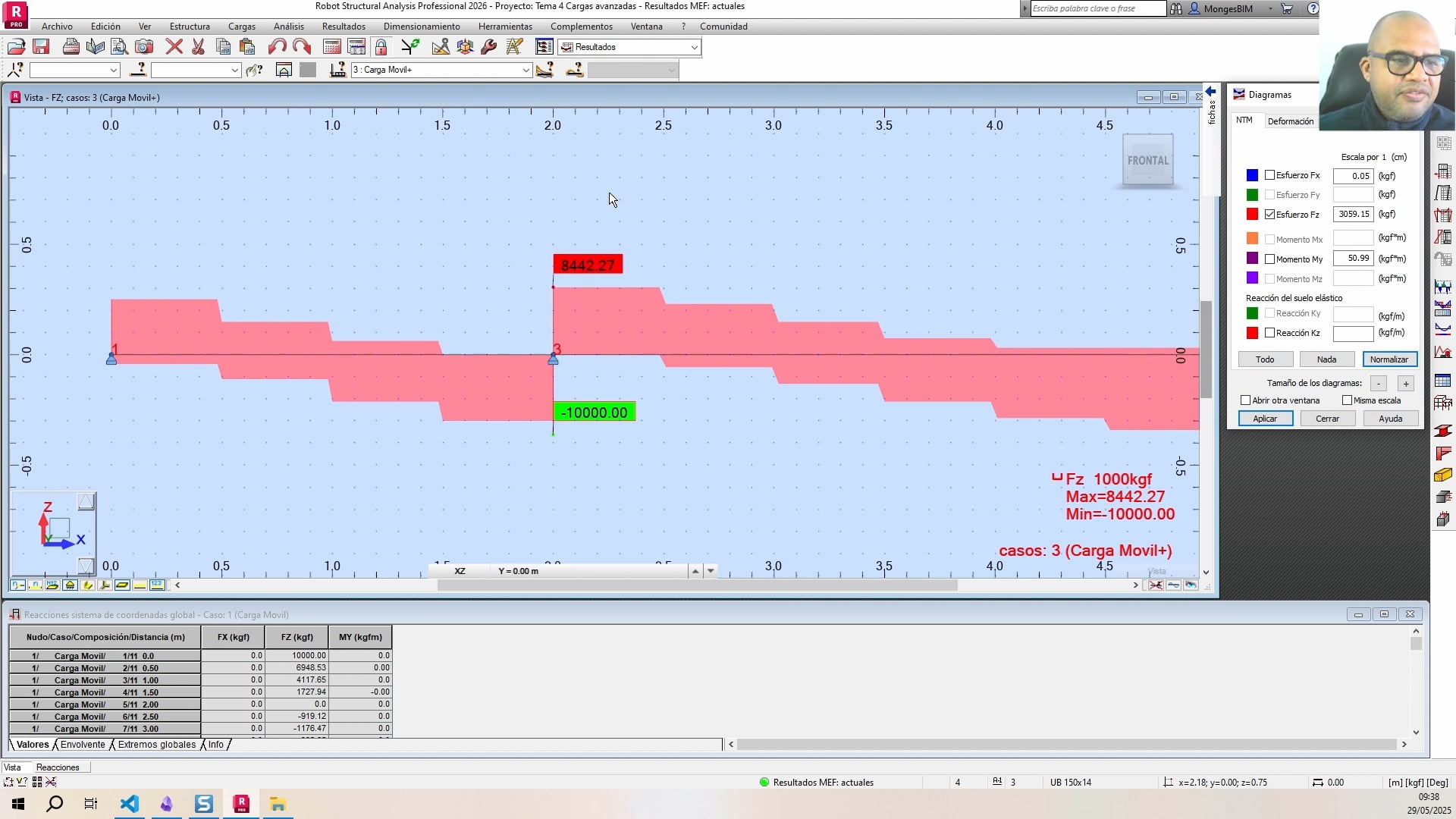Open the Extremos globales tab

[x=157, y=745]
